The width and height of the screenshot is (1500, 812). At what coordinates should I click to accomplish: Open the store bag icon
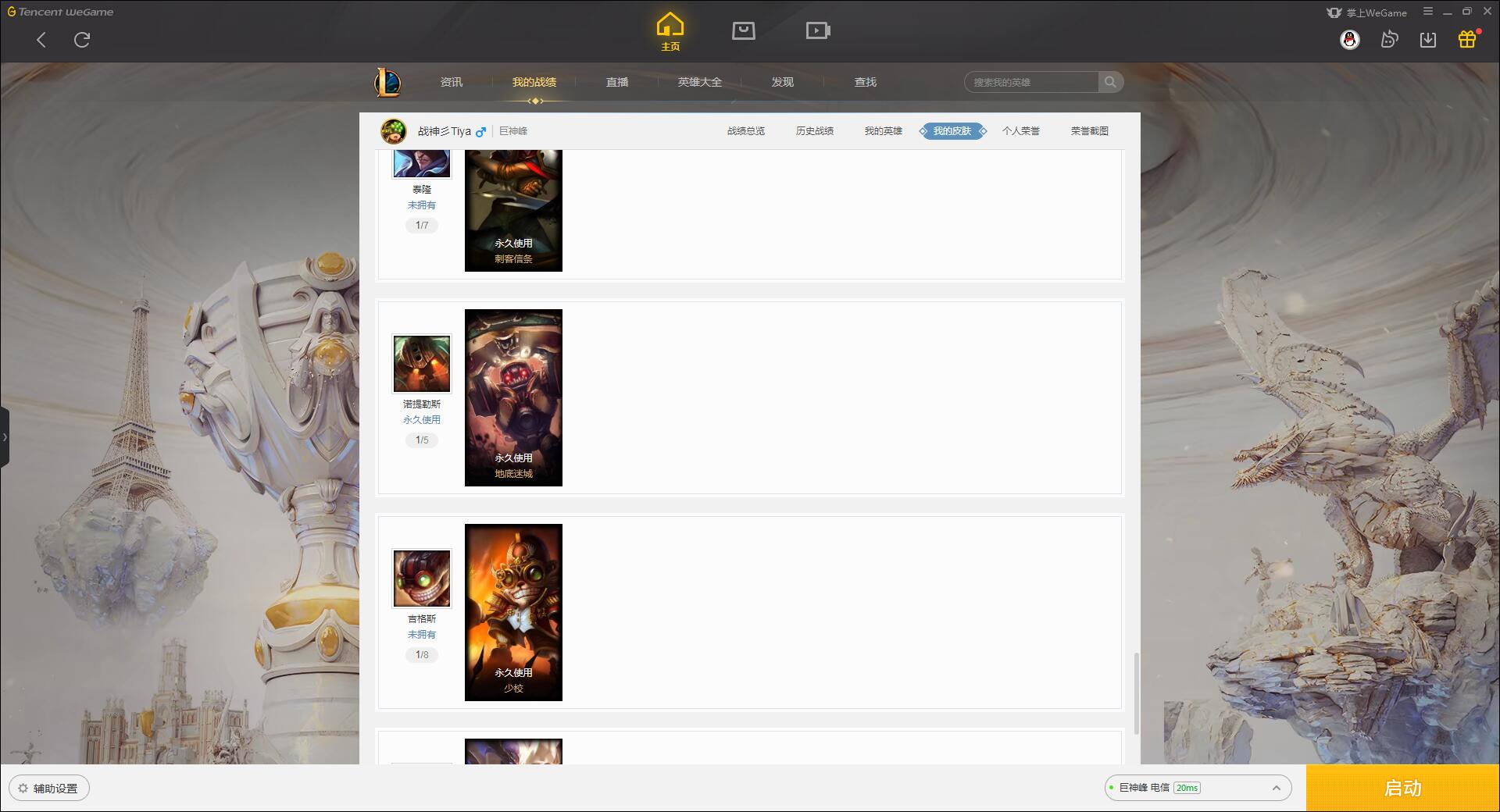pyautogui.click(x=743, y=30)
